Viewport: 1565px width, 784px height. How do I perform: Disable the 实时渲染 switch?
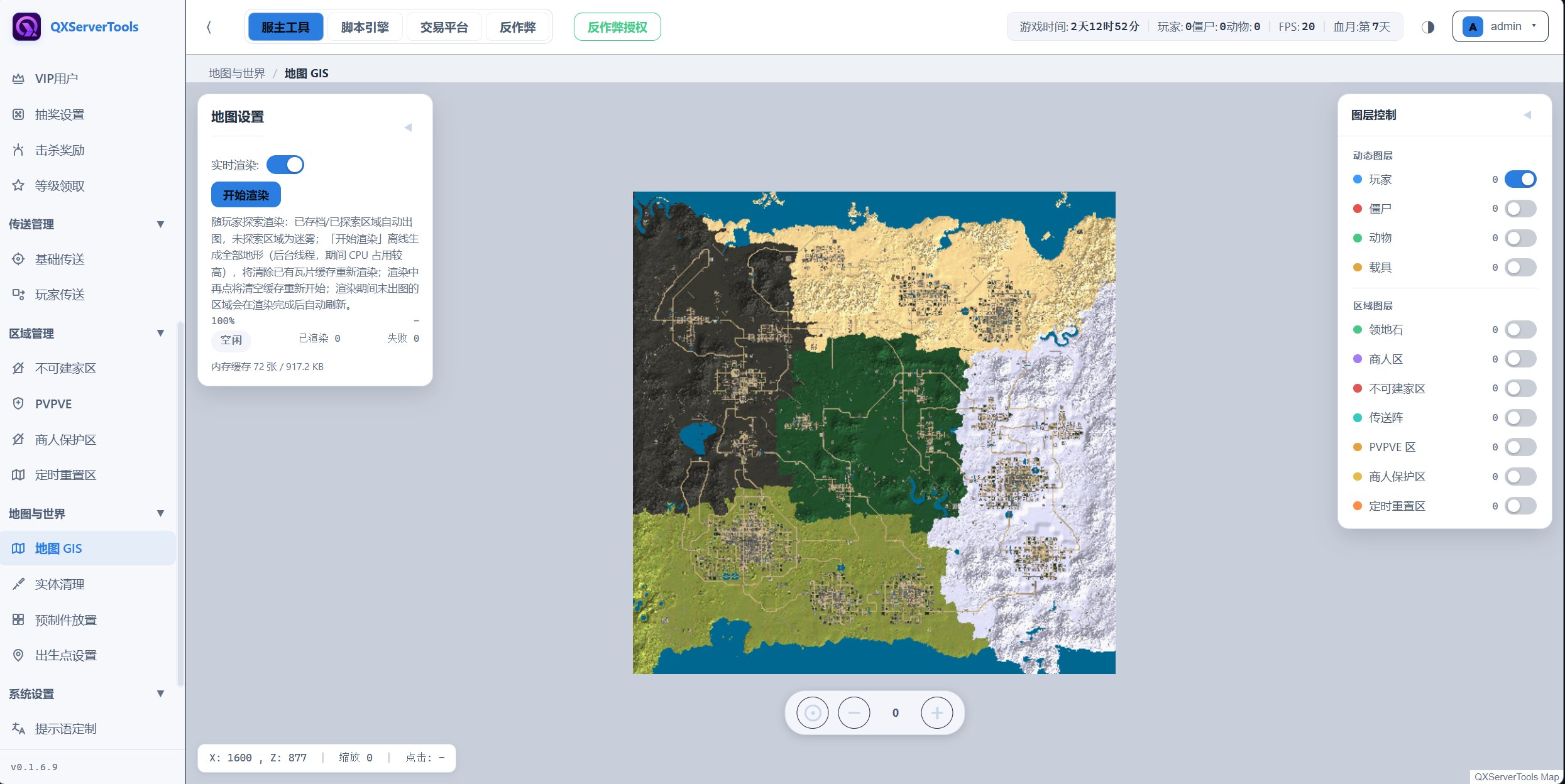[x=285, y=165]
